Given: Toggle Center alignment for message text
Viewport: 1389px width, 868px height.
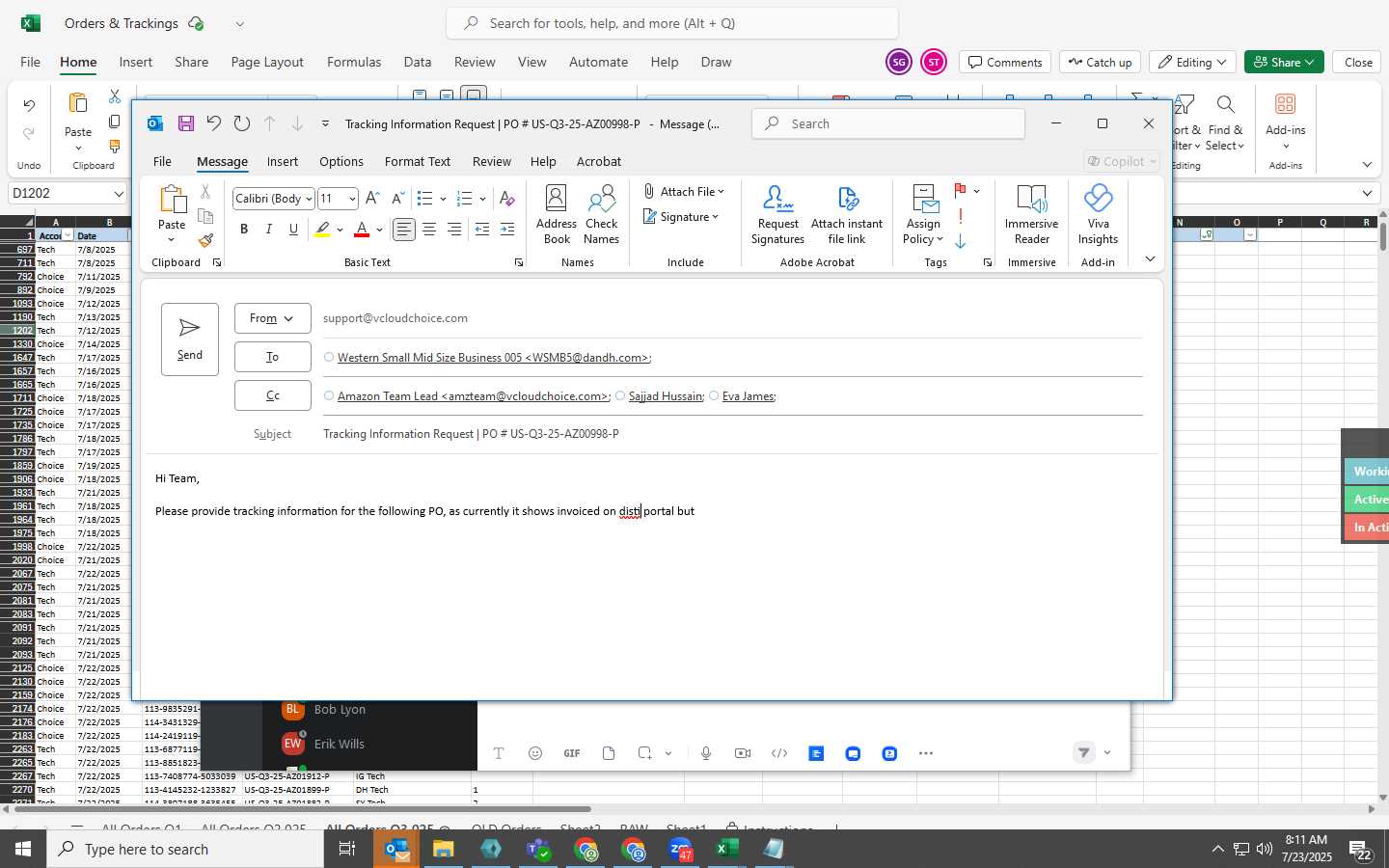Looking at the screenshot, I should pyautogui.click(x=429, y=230).
